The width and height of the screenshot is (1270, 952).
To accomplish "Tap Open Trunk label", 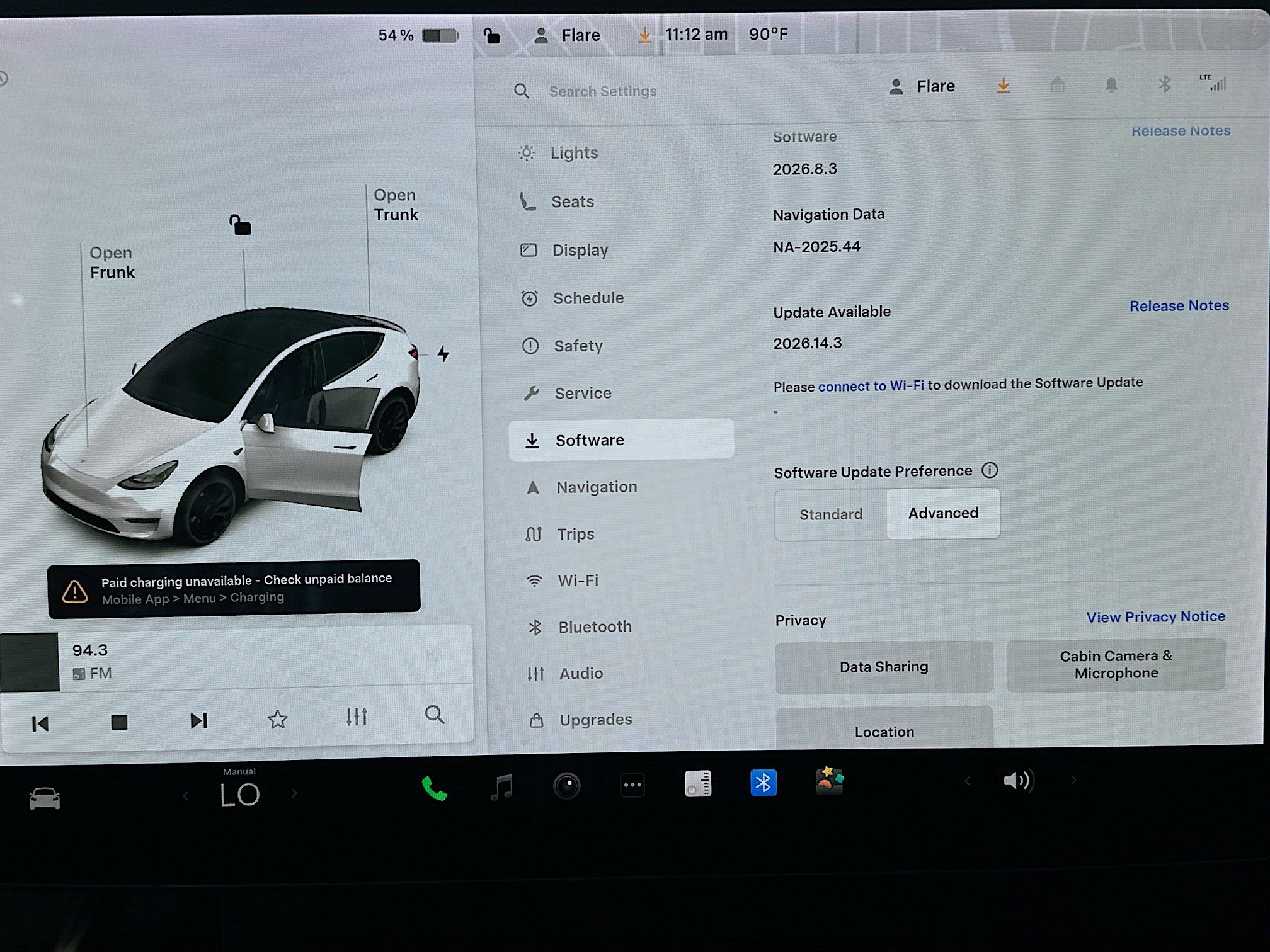I will [x=396, y=205].
